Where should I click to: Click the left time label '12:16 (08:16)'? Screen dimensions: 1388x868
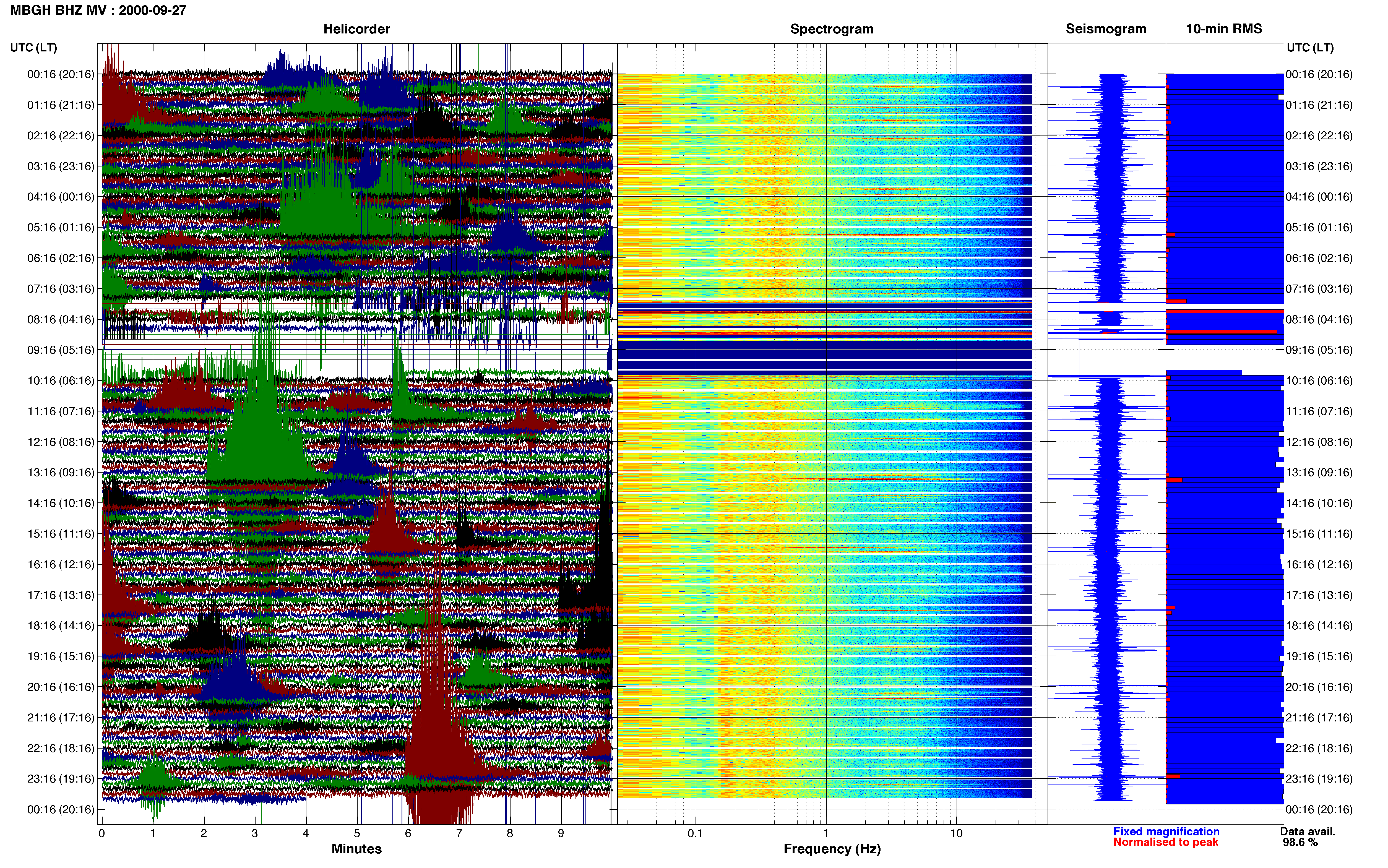(61, 442)
